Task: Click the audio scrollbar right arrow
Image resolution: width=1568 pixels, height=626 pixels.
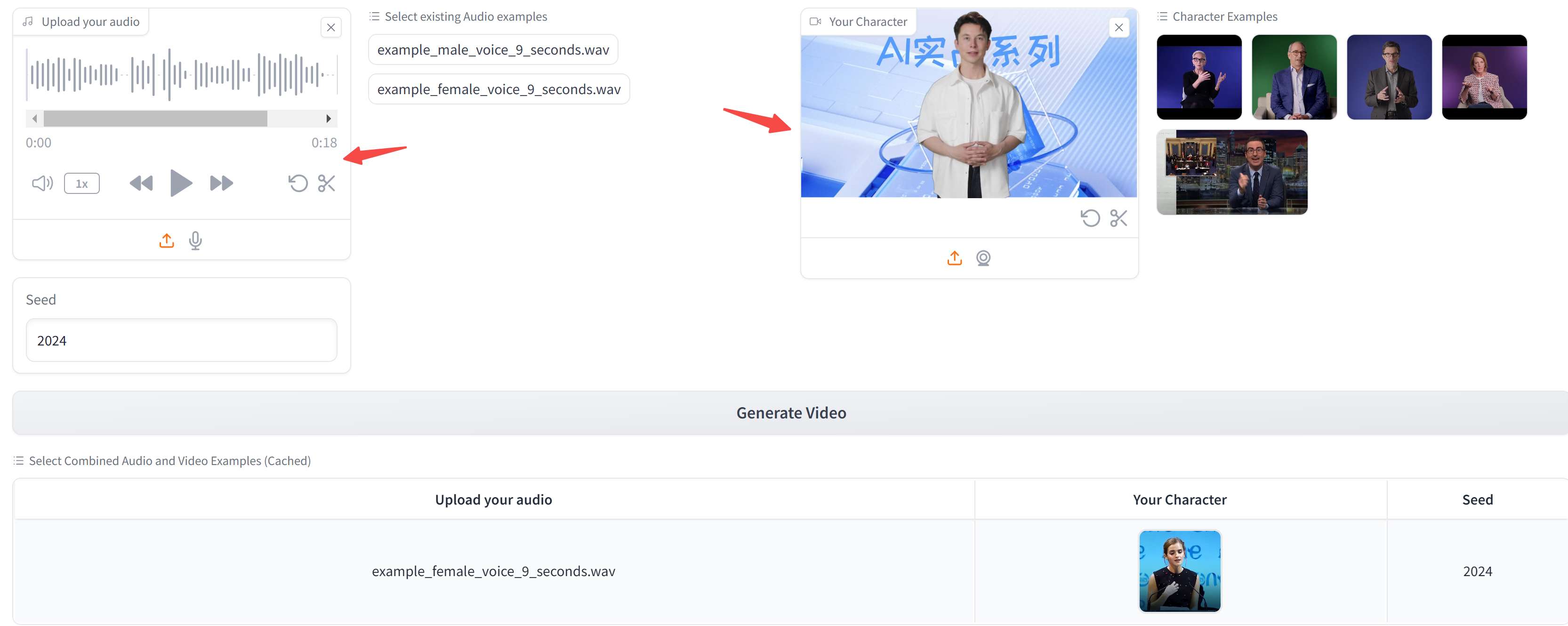Action: click(329, 119)
